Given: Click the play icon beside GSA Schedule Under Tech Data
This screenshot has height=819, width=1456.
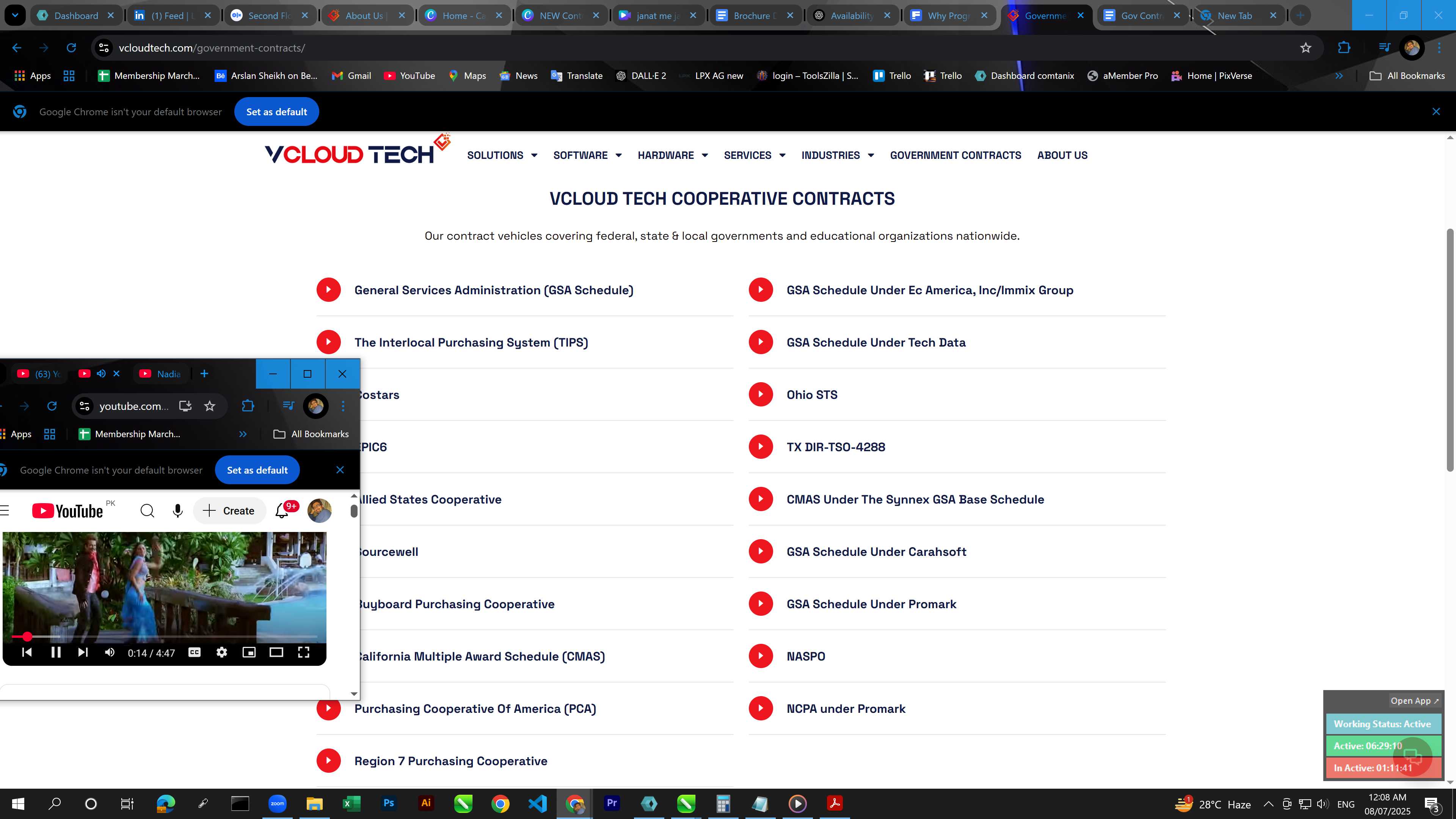Looking at the screenshot, I should 761,342.
